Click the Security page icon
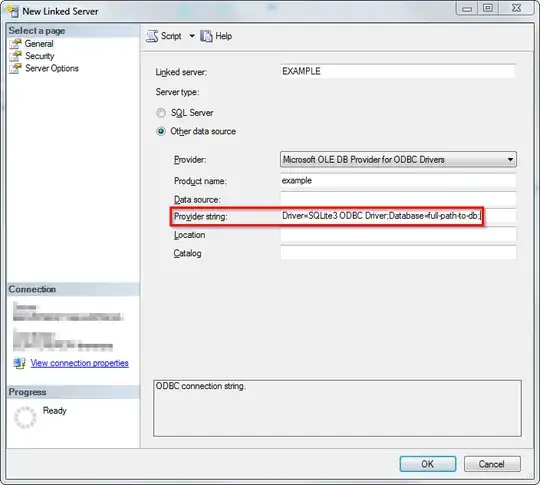 click(15, 56)
